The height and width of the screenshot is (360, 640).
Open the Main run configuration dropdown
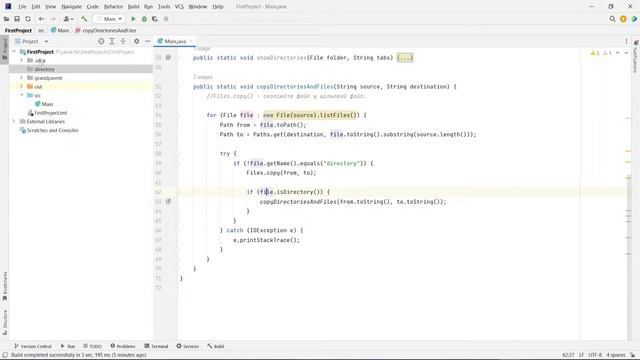(109, 19)
